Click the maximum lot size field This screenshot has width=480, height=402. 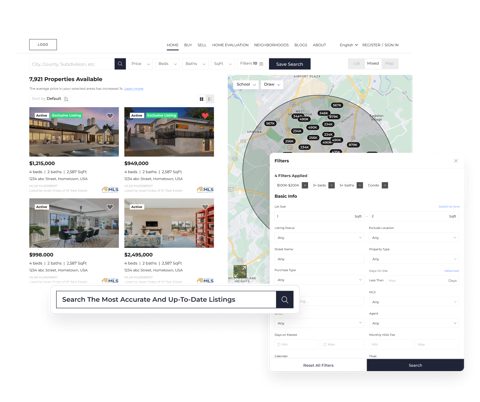pos(414,216)
